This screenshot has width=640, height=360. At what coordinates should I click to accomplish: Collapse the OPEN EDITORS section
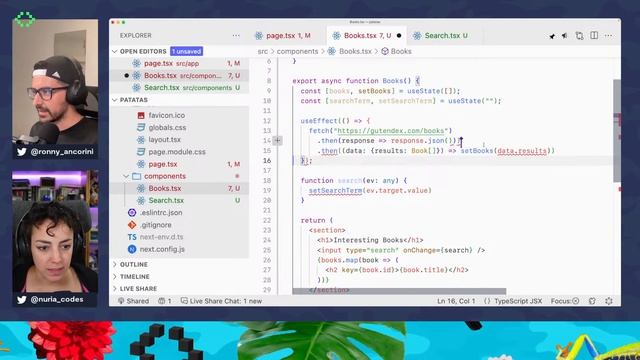115,51
